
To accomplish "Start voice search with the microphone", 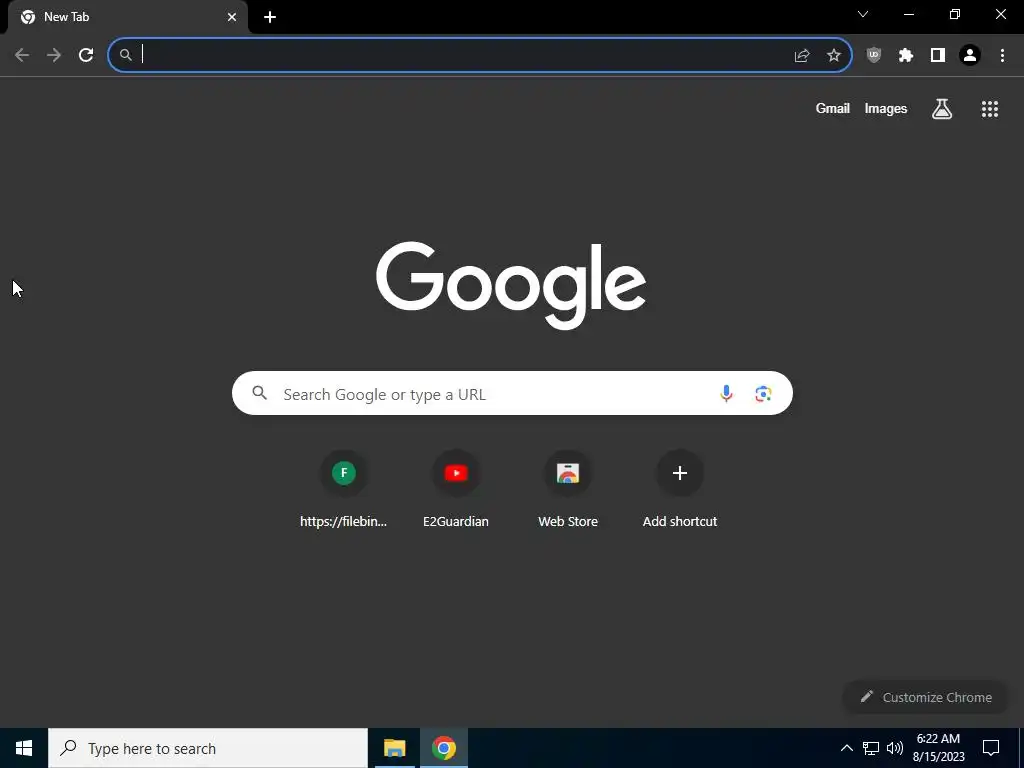I will pos(726,393).
